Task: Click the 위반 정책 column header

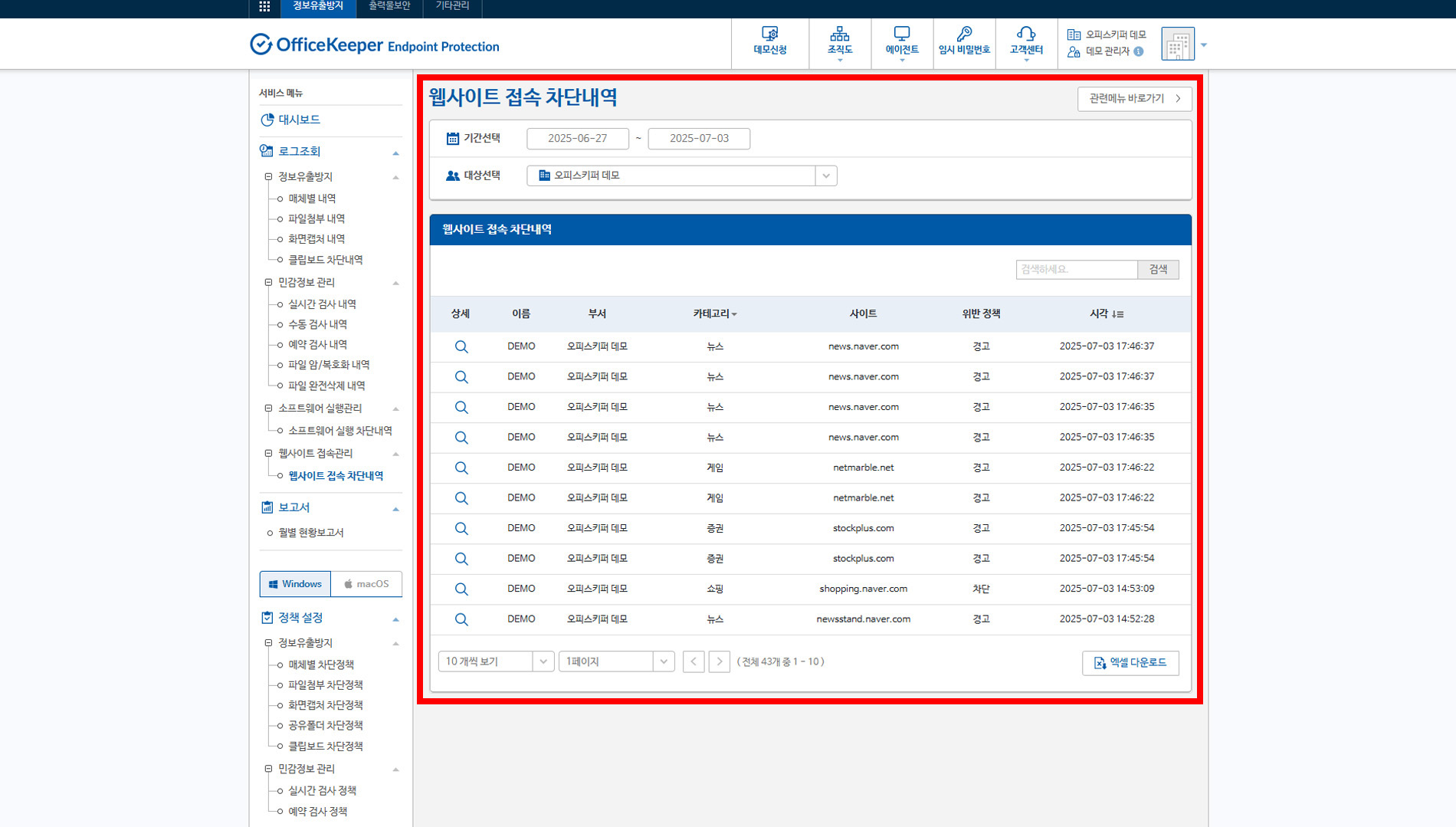Action: [x=981, y=314]
